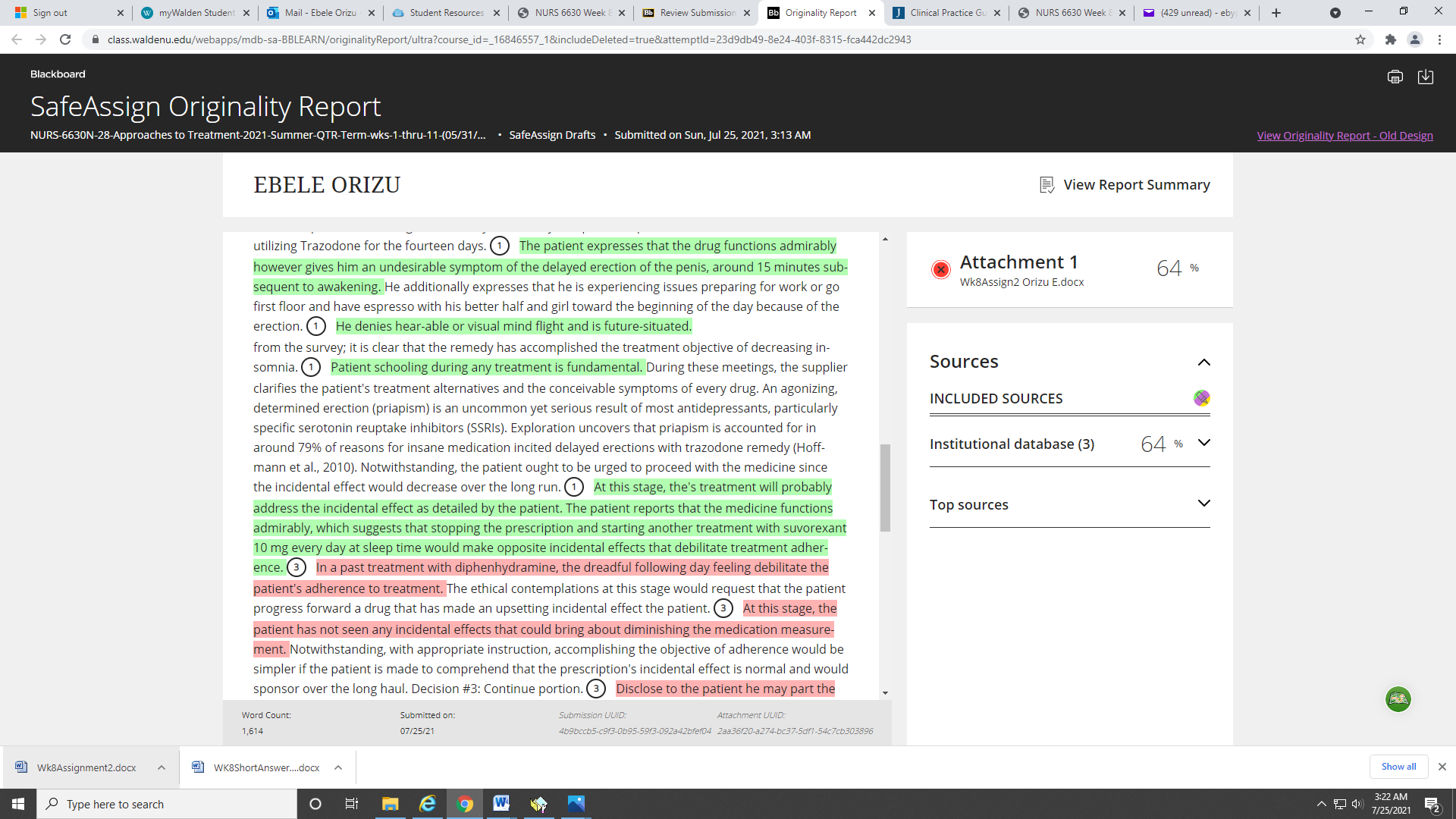Open Task View on the taskbar
The height and width of the screenshot is (819, 1456).
[351, 804]
